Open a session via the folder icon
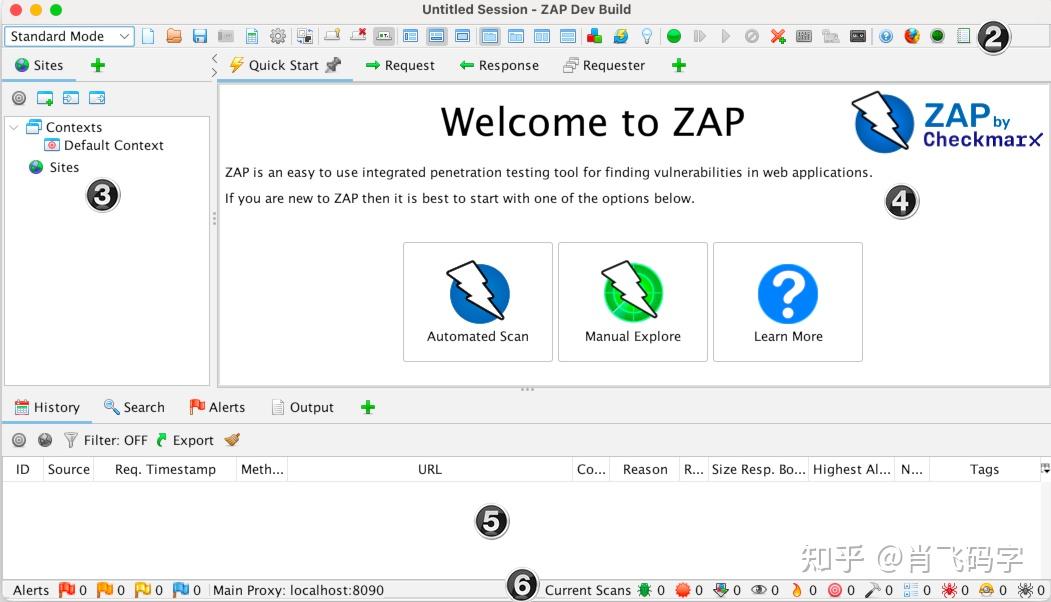The width and height of the screenshot is (1051, 602). (x=174, y=36)
